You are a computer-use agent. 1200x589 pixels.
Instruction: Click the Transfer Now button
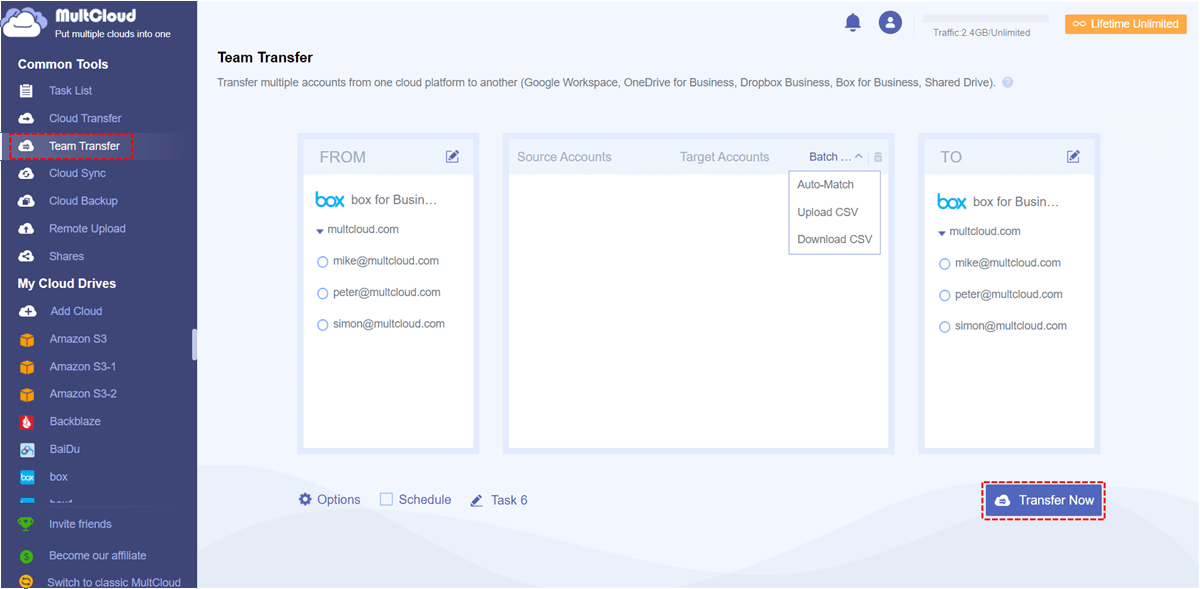pos(1044,500)
